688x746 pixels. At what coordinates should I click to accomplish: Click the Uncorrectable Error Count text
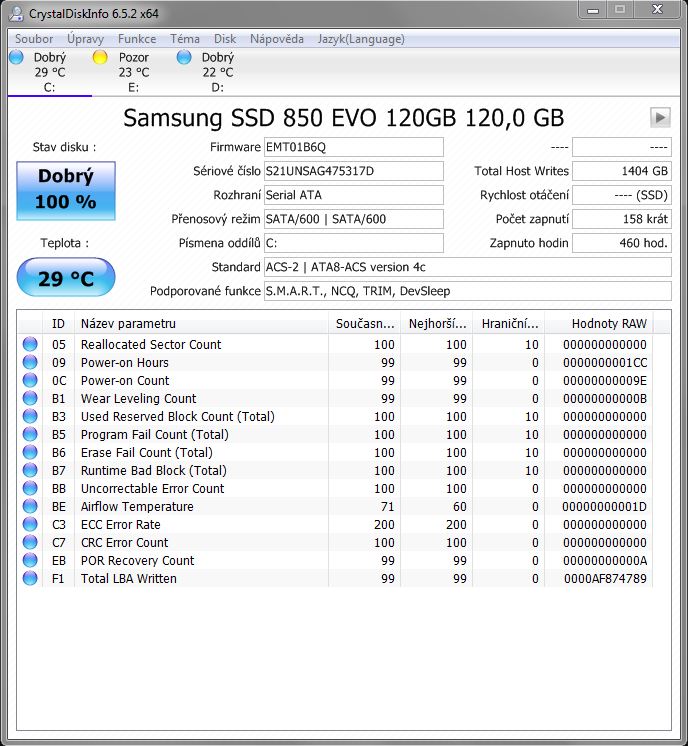[152, 489]
